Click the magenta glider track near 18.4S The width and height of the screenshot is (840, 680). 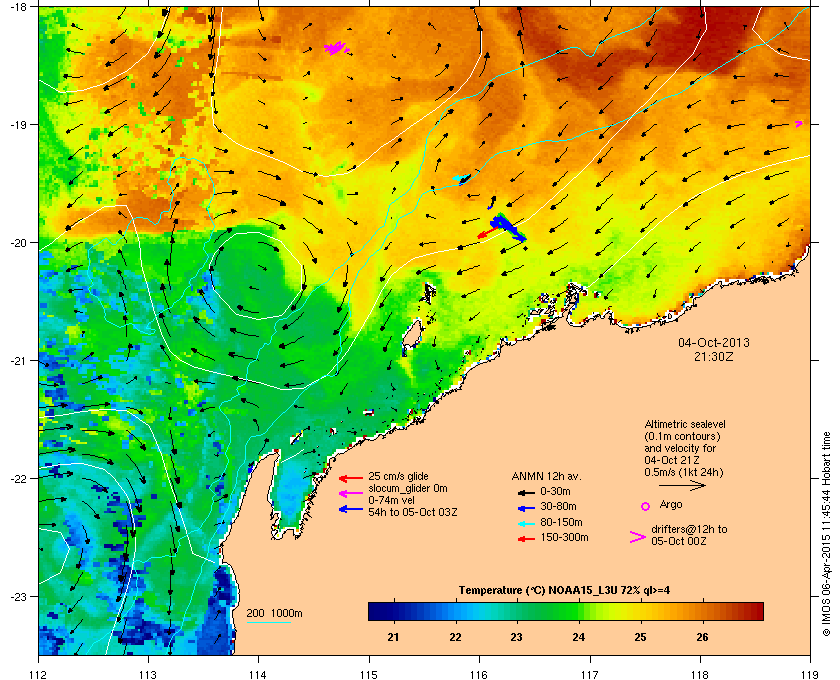tap(336, 48)
